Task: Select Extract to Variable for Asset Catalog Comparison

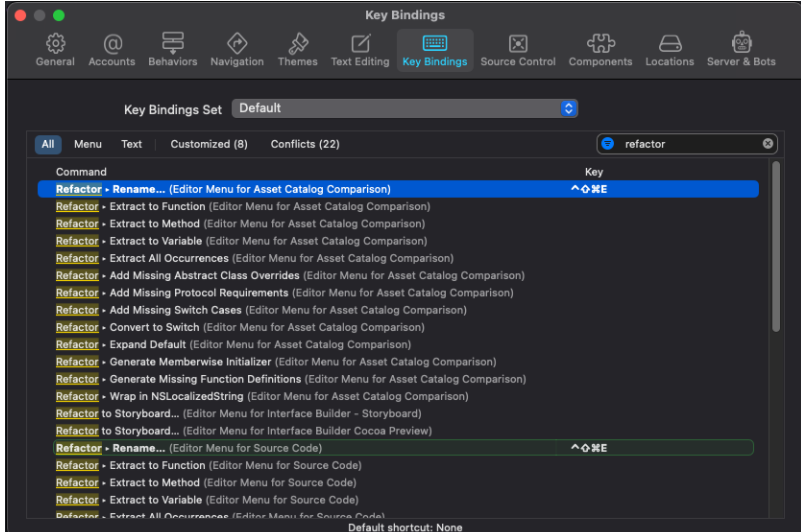Action: click(398, 241)
